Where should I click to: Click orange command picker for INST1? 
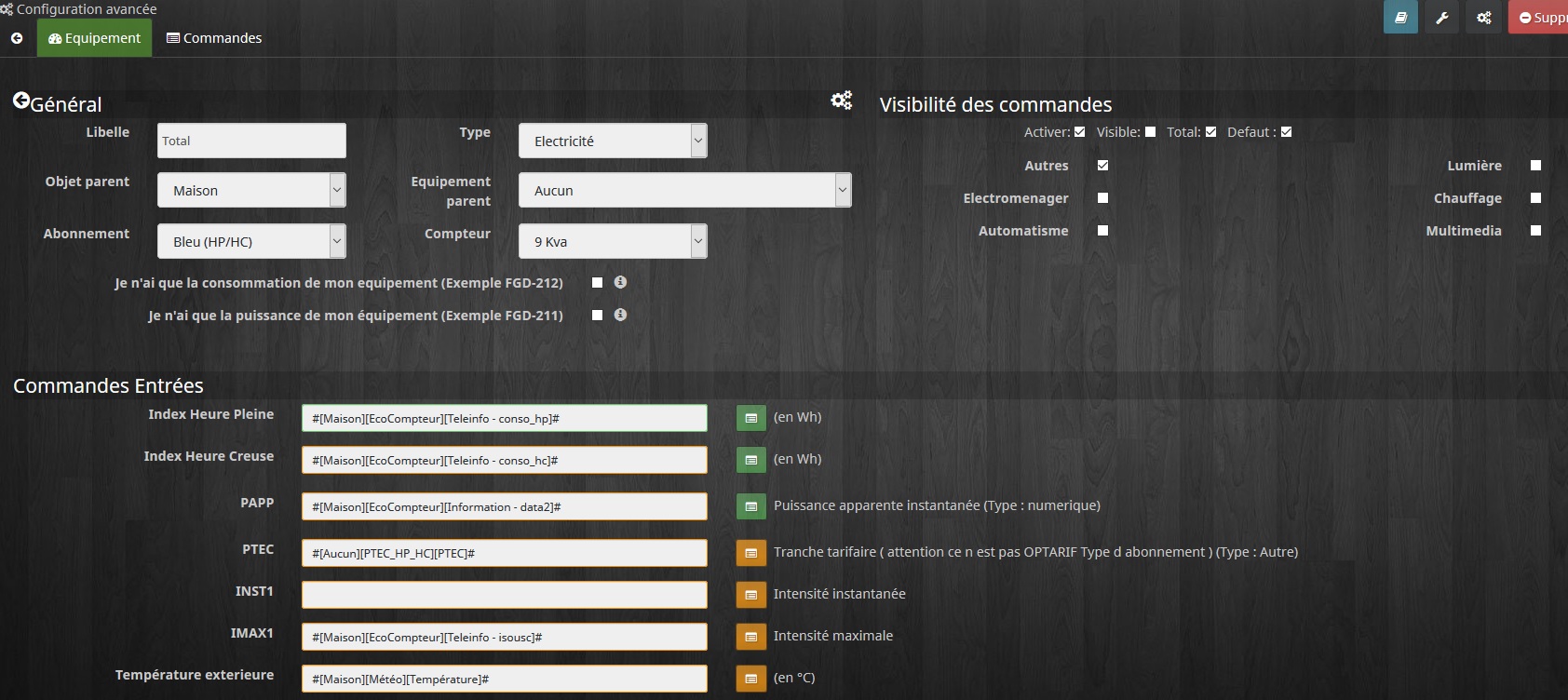click(x=751, y=595)
